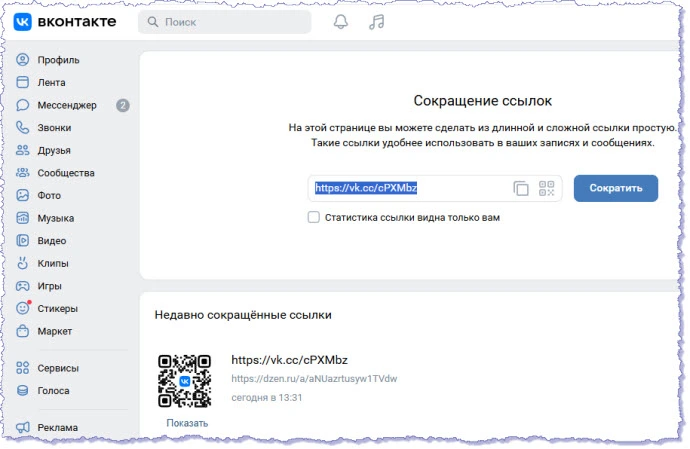This screenshot has height=449, width=690.
Task: Click Показать under the QR code
Action: 187,423
